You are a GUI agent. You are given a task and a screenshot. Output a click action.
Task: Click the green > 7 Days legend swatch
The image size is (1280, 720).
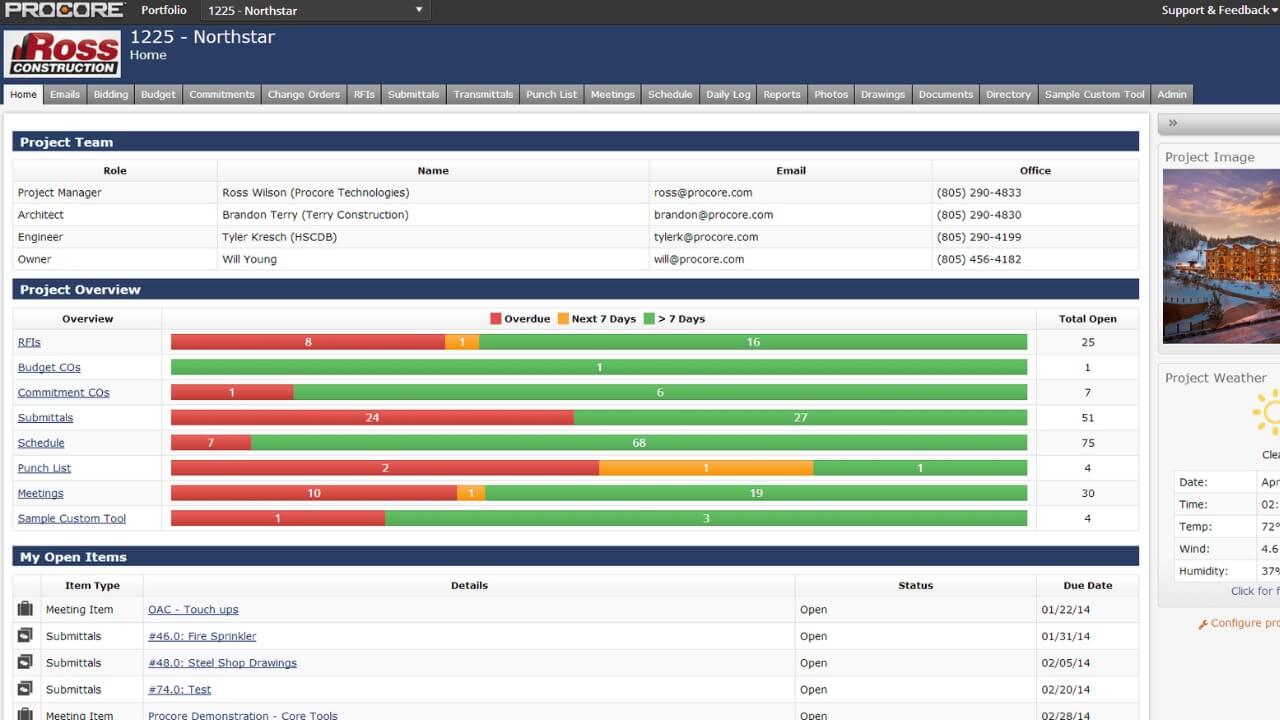point(649,319)
